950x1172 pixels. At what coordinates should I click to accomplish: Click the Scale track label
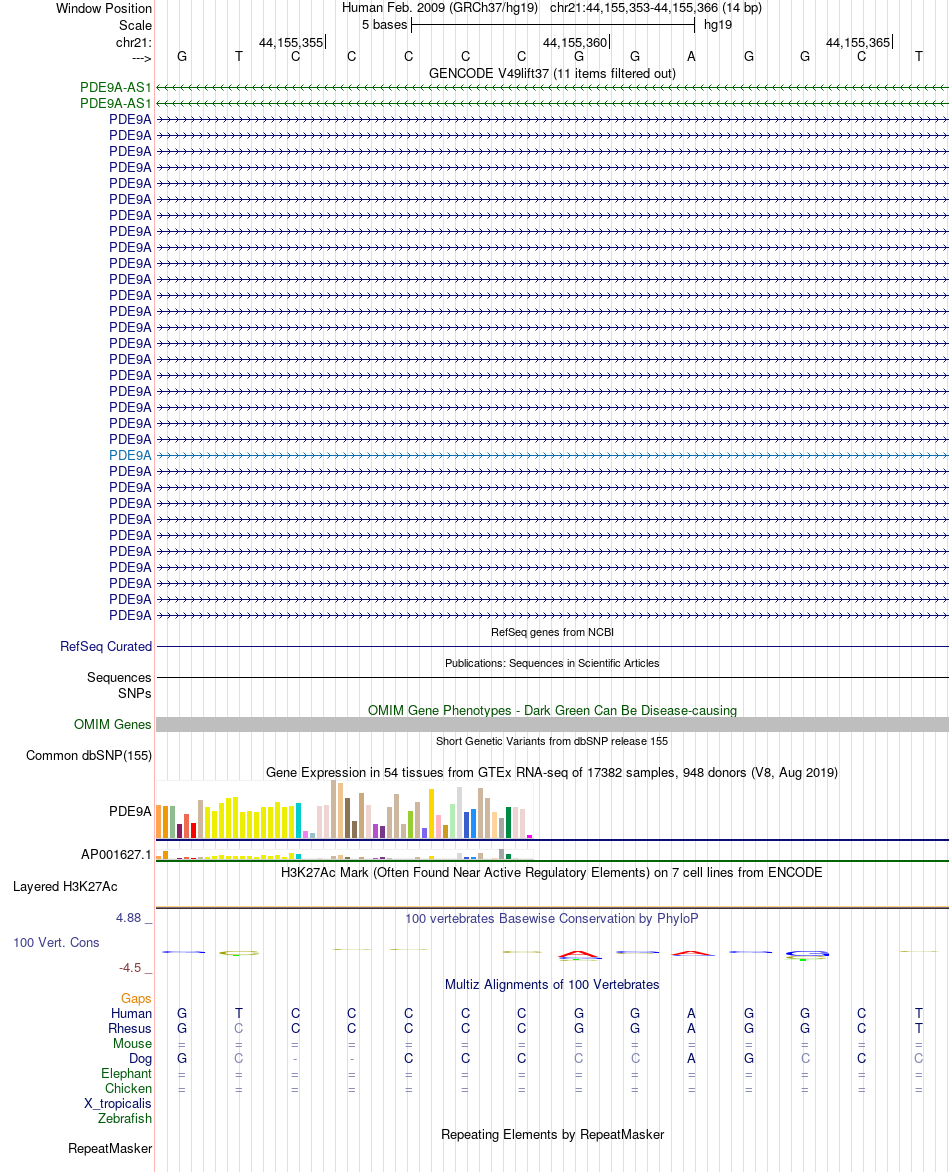135,25
